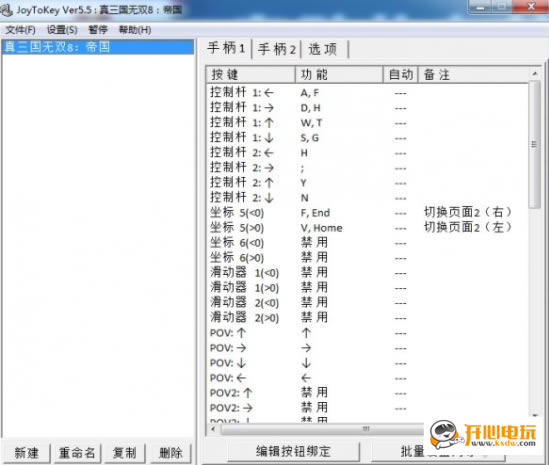
Task: Click the JoyToKey app icon in title bar
Action: (6, 10)
